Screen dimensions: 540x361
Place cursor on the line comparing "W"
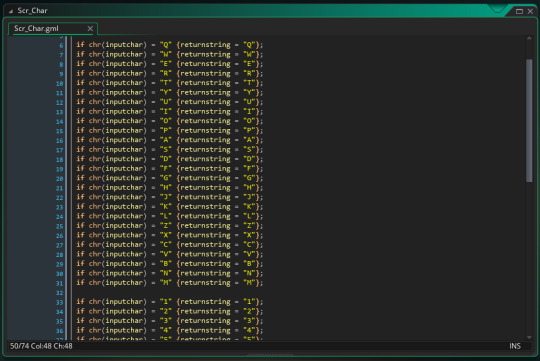click(169, 54)
